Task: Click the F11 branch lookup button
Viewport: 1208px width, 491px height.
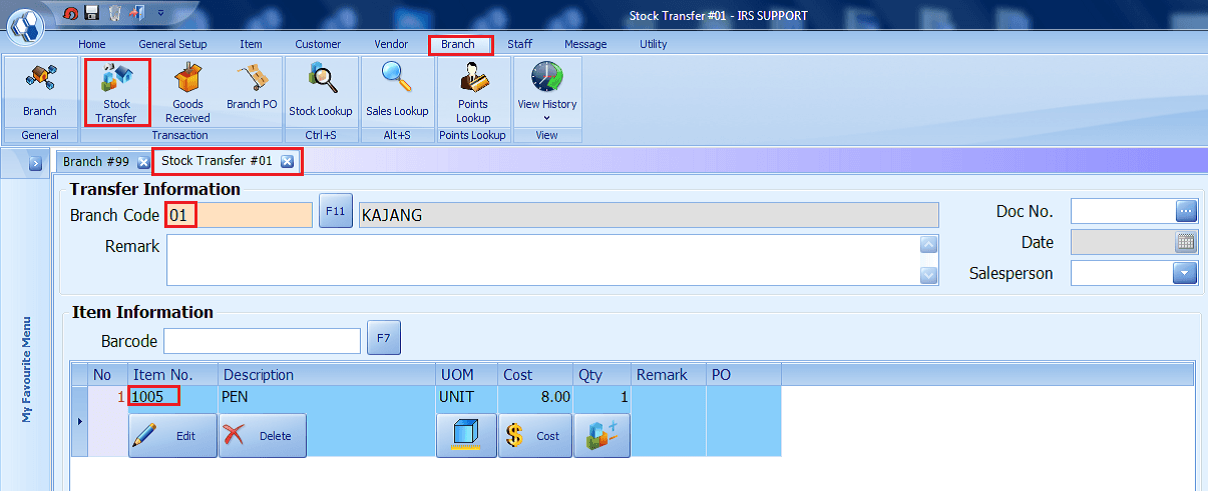Action: [x=336, y=212]
